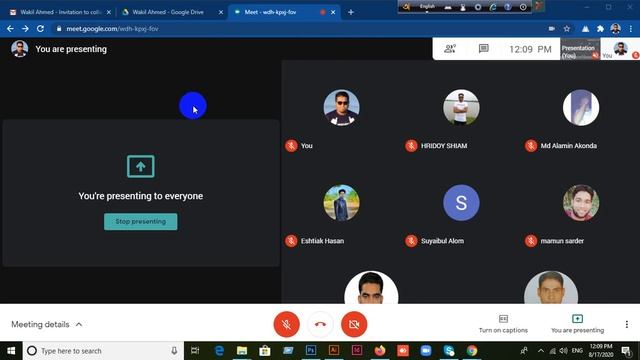This screenshot has height=360, width=640.
Task: Open Microsoft Edge from taskbar
Action: [x=219, y=351]
